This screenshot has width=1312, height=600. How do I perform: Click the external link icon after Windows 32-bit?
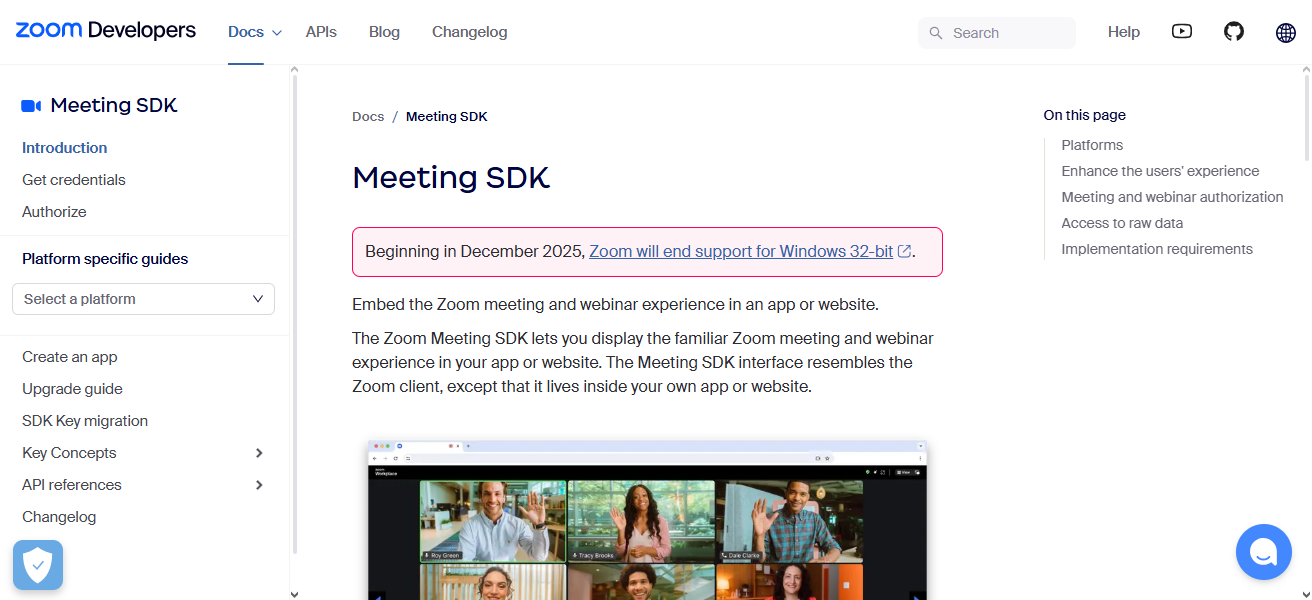(905, 251)
